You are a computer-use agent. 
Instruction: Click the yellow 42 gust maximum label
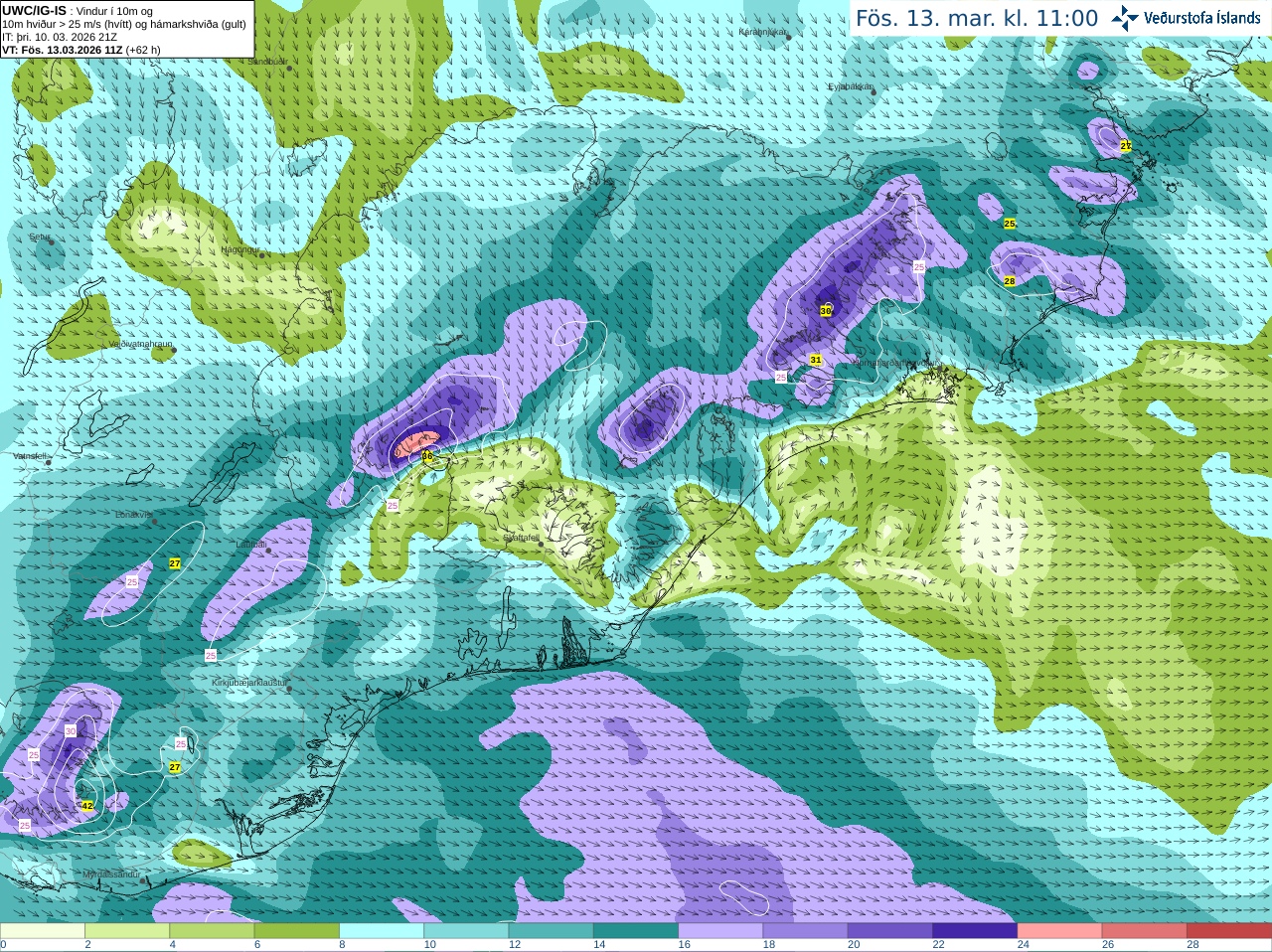[87, 806]
